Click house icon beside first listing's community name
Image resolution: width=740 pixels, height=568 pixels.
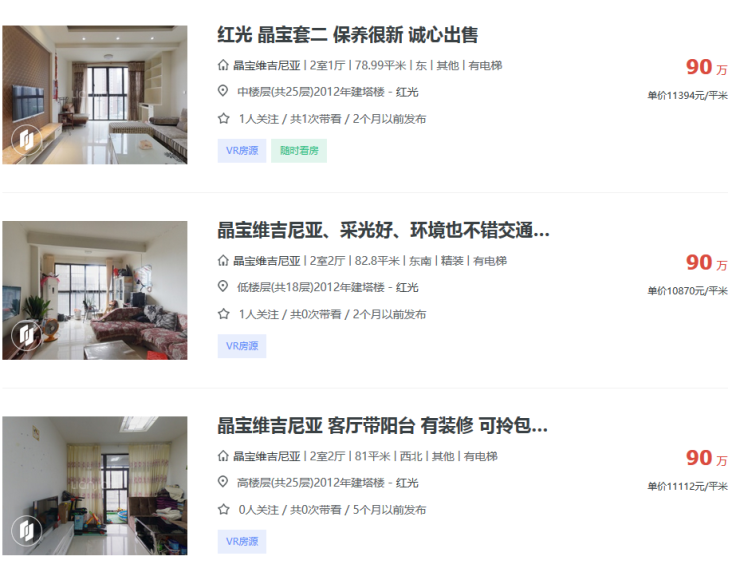tap(223, 65)
